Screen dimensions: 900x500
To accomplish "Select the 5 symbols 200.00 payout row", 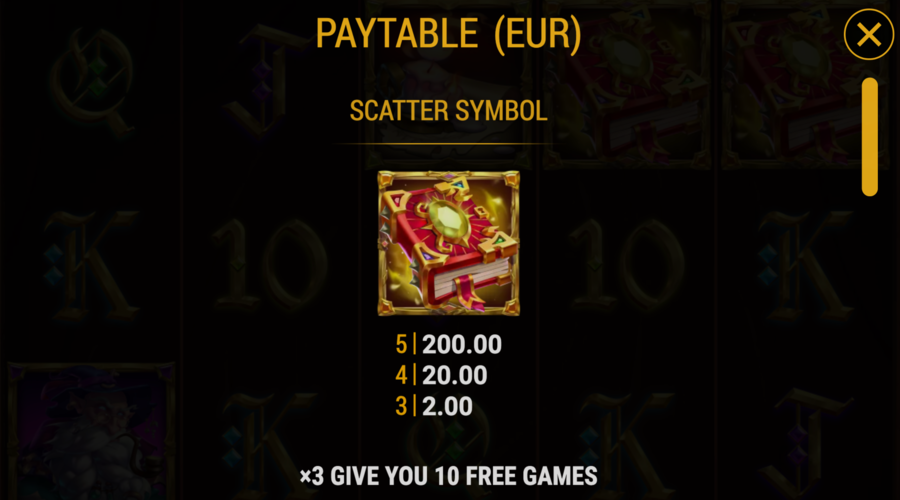I will 448,344.
